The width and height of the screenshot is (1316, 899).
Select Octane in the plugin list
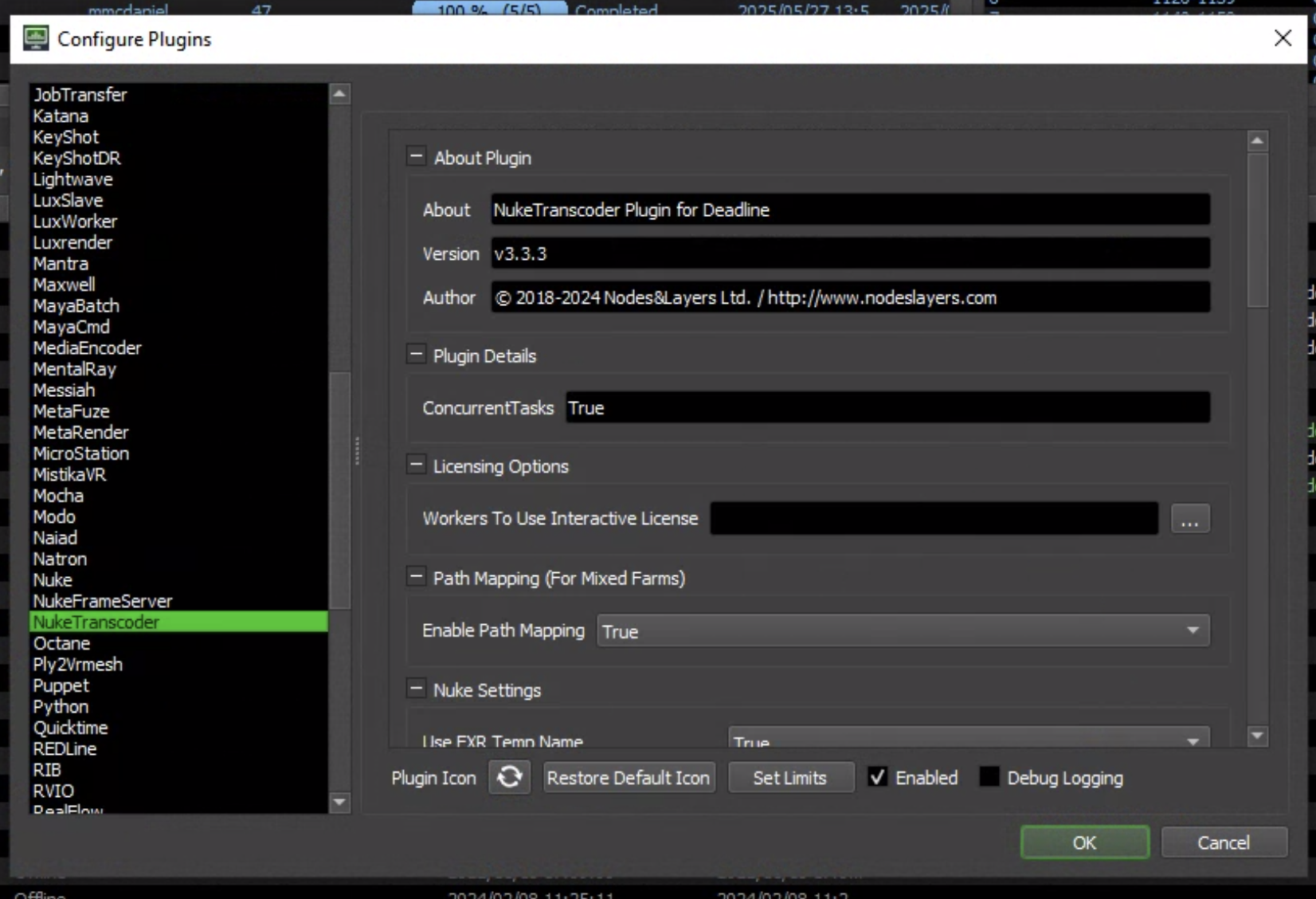pyautogui.click(x=62, y=643)
